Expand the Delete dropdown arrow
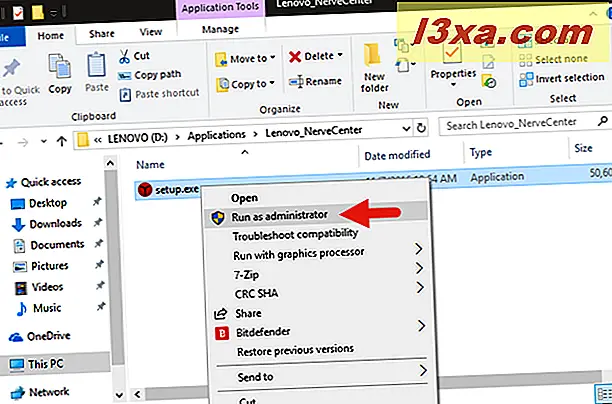The image size is (612, 404). (340, 55)
